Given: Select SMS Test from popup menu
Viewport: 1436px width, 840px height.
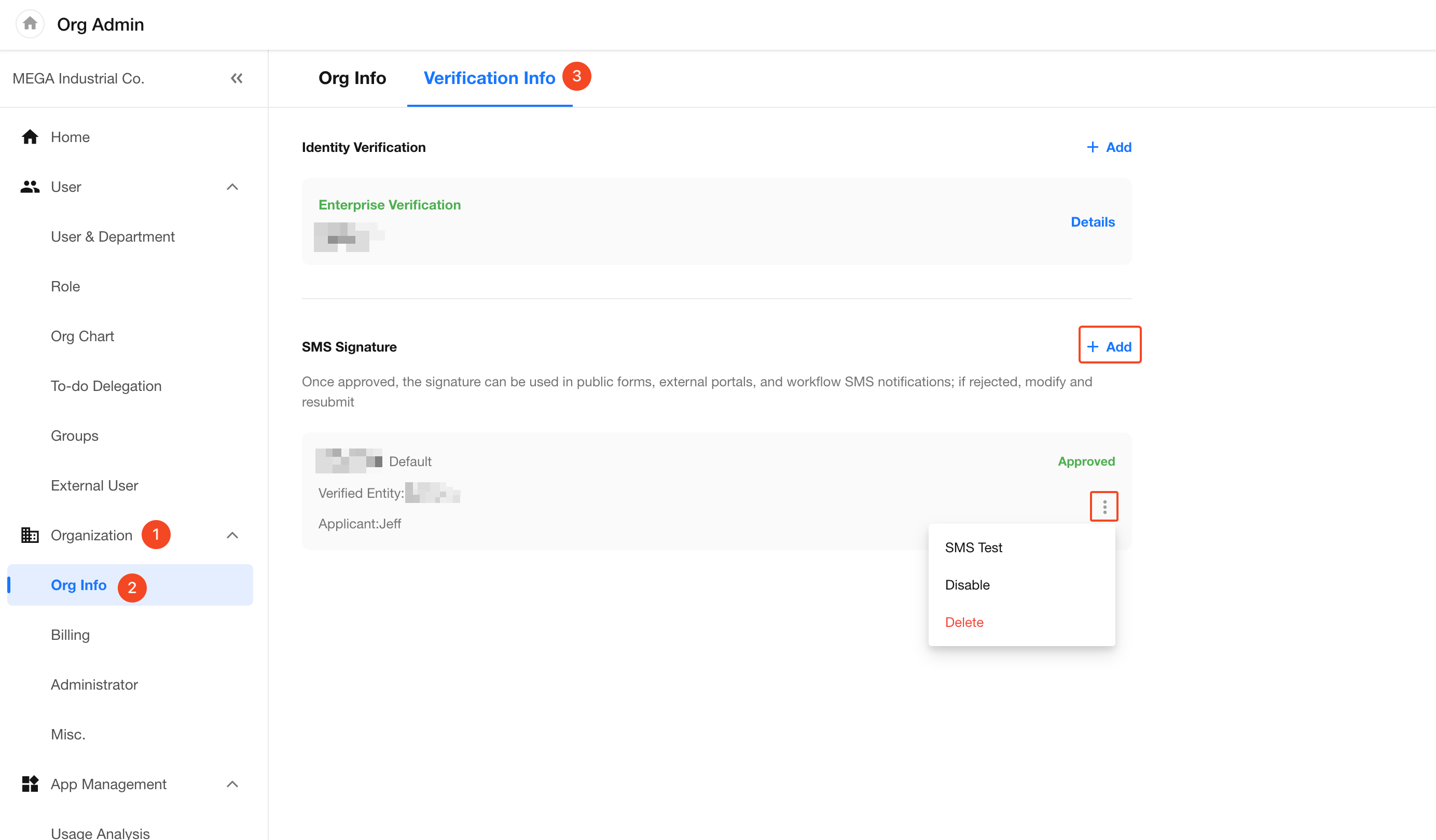Looking at the screenshot, I should pos(973,547).
